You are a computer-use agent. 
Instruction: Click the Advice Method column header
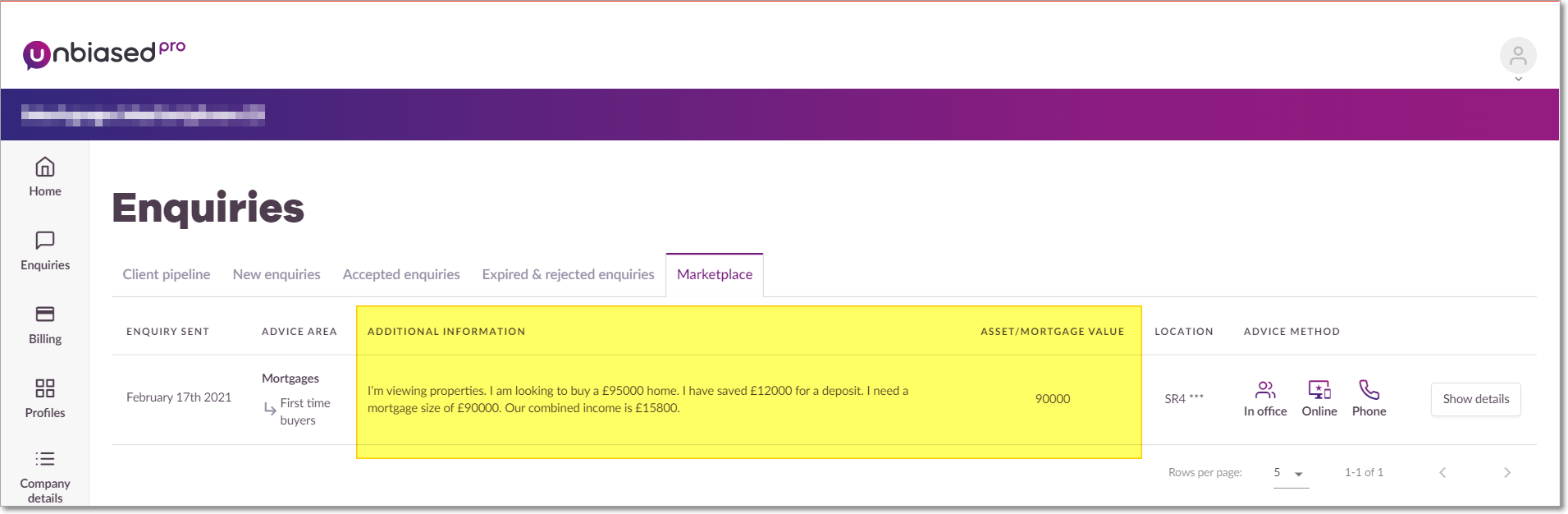pos(1291,332)
